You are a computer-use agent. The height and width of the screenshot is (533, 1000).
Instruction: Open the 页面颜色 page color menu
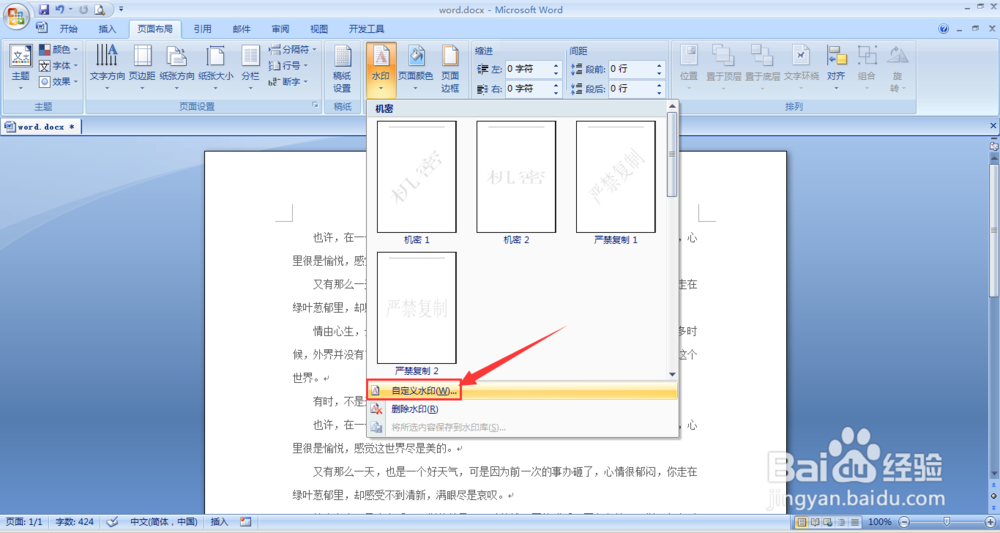coord(416,68)
